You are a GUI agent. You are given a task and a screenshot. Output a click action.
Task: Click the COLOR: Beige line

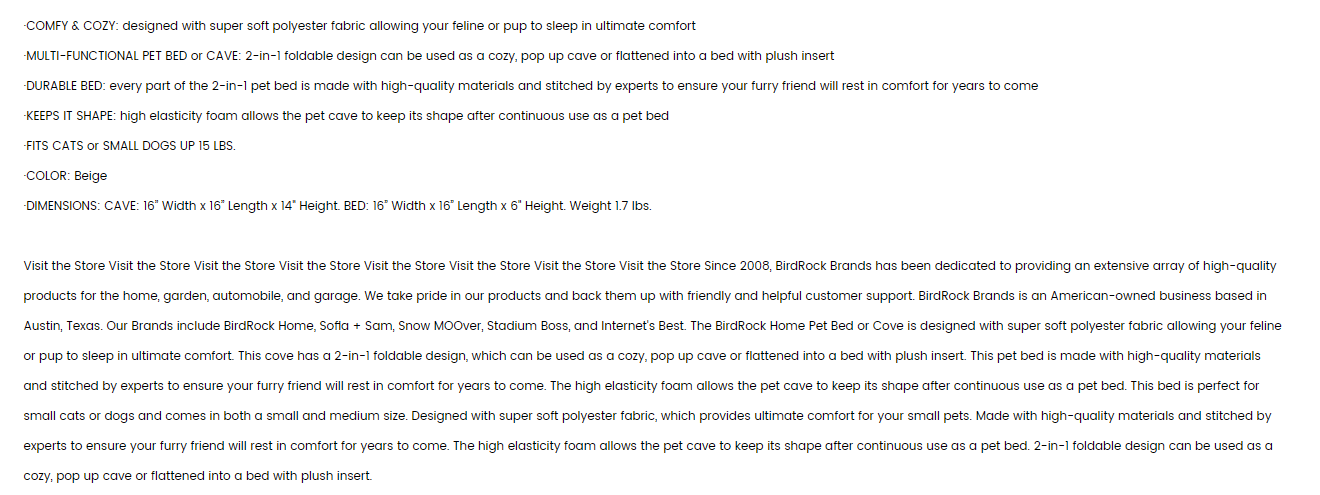65,176
